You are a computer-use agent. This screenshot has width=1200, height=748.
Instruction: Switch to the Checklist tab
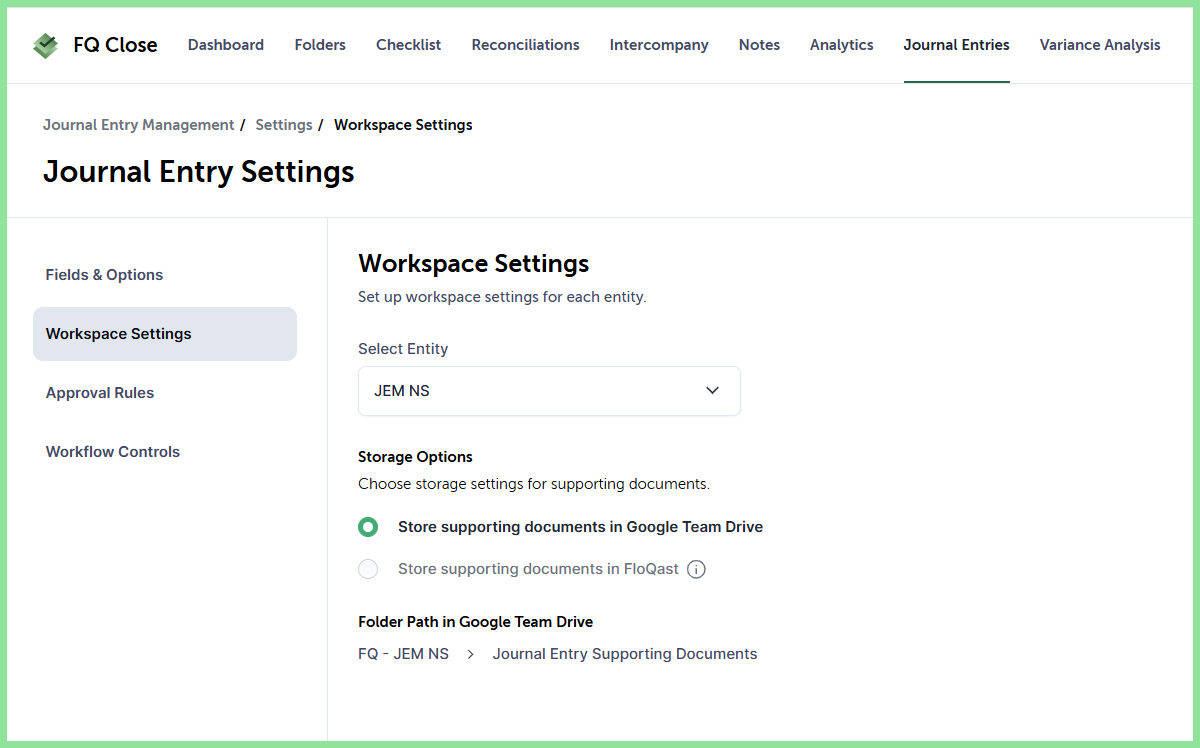409,45
